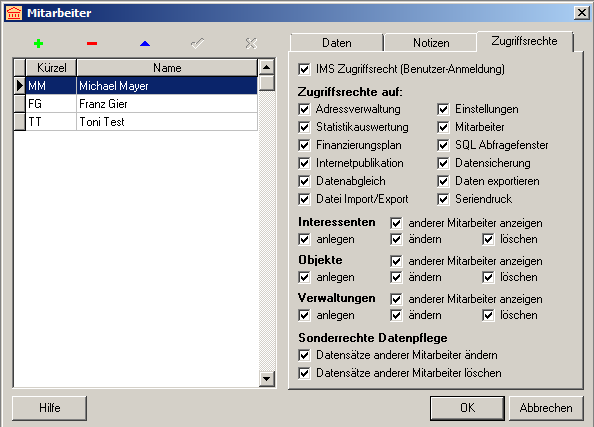This screenshot has height=427, width=594.
Task: Toggle Verwaltungen anderer Mitarbeiter anzeigen
Action: [x=396, y=299]
